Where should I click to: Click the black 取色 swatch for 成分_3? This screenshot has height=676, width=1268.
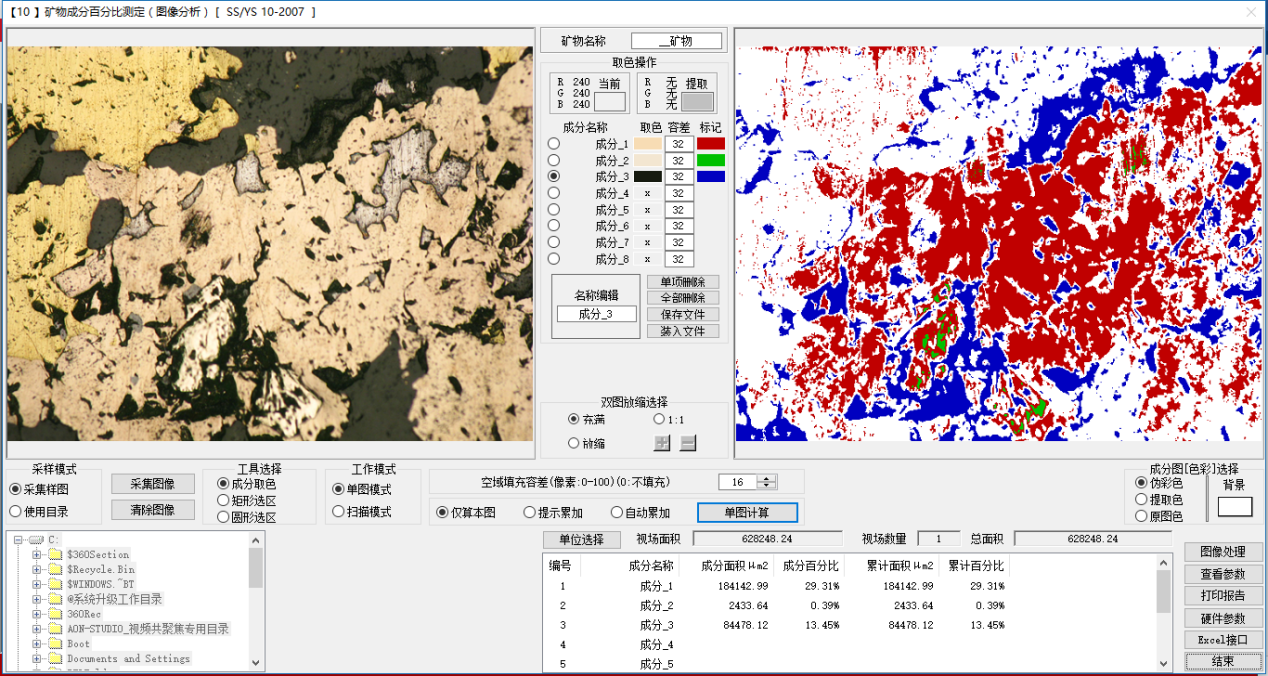point(648,177)
